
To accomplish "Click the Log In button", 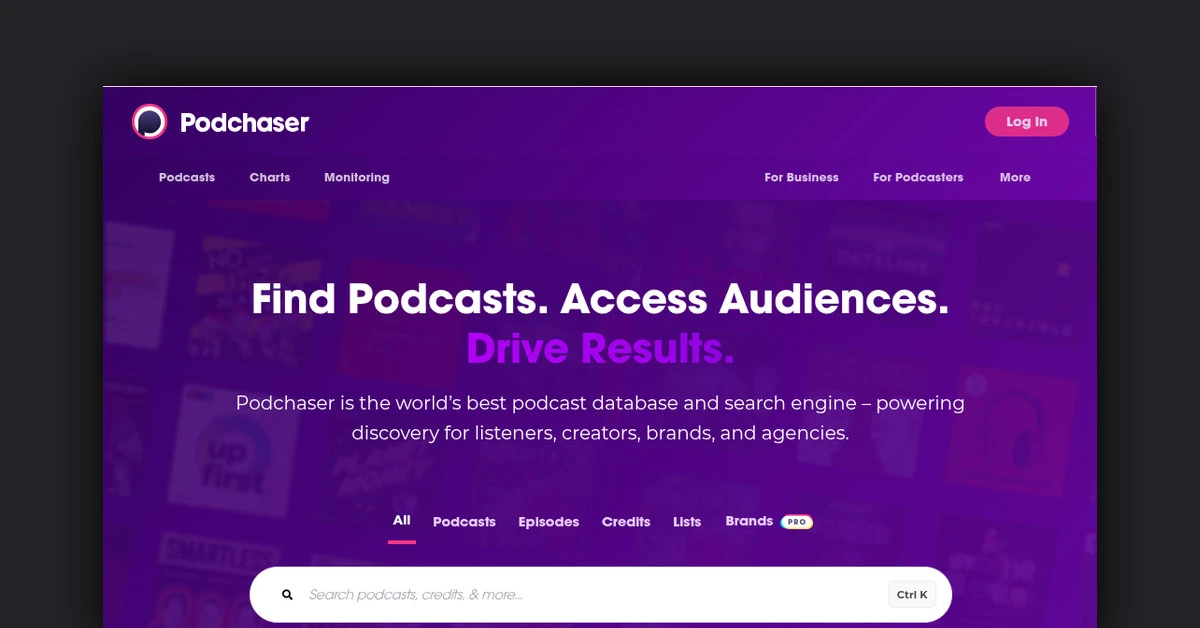I will click(x=1026, y=121).
